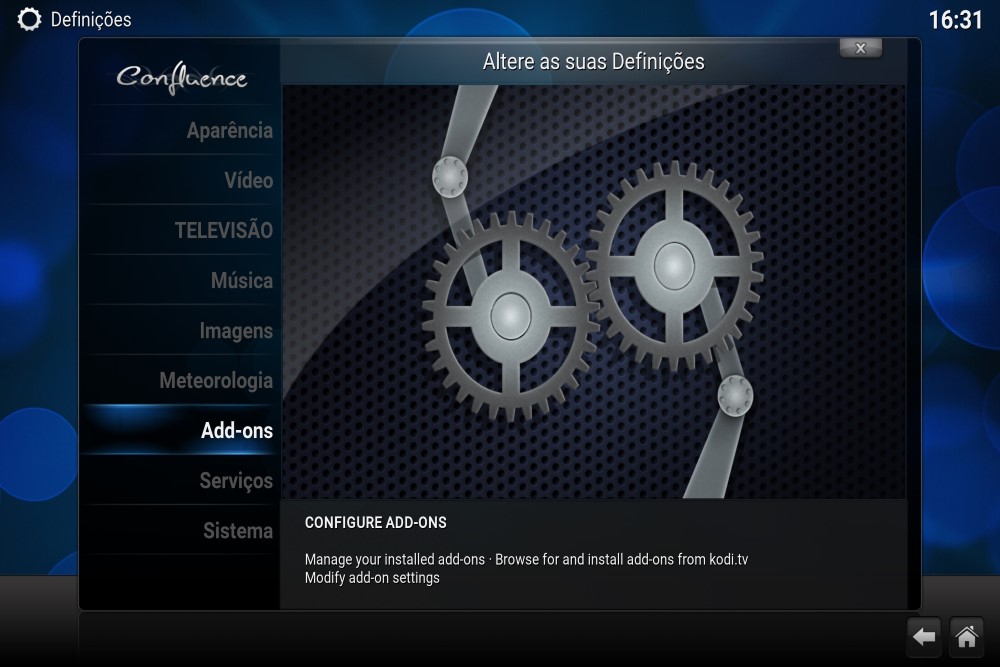The height and width of the screenshot is (667, 1000).
Task: Click the left large gear graphic
Action: coord(509,314)
